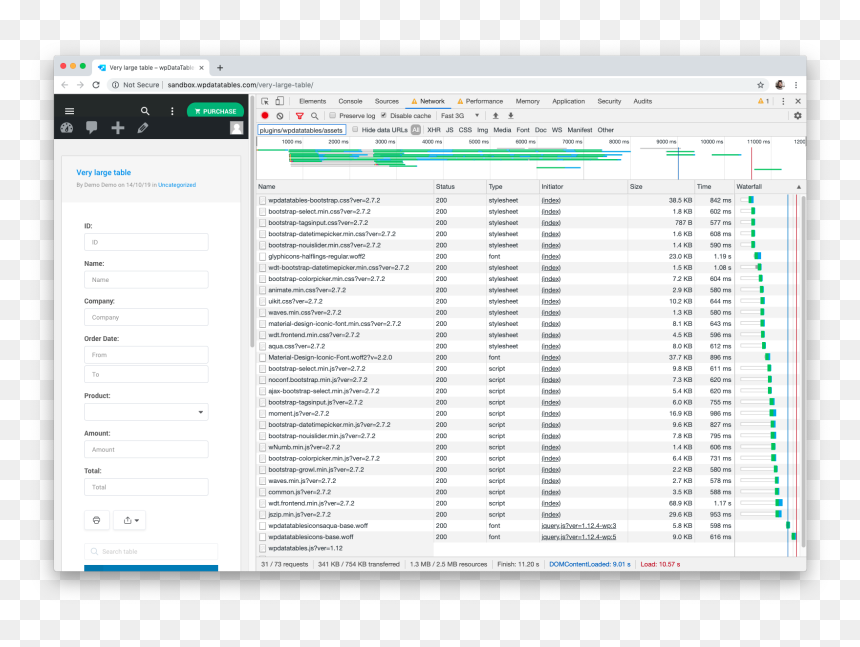Open the Application tab
This screenshot has width=860, height=647.
click(569, 101)
